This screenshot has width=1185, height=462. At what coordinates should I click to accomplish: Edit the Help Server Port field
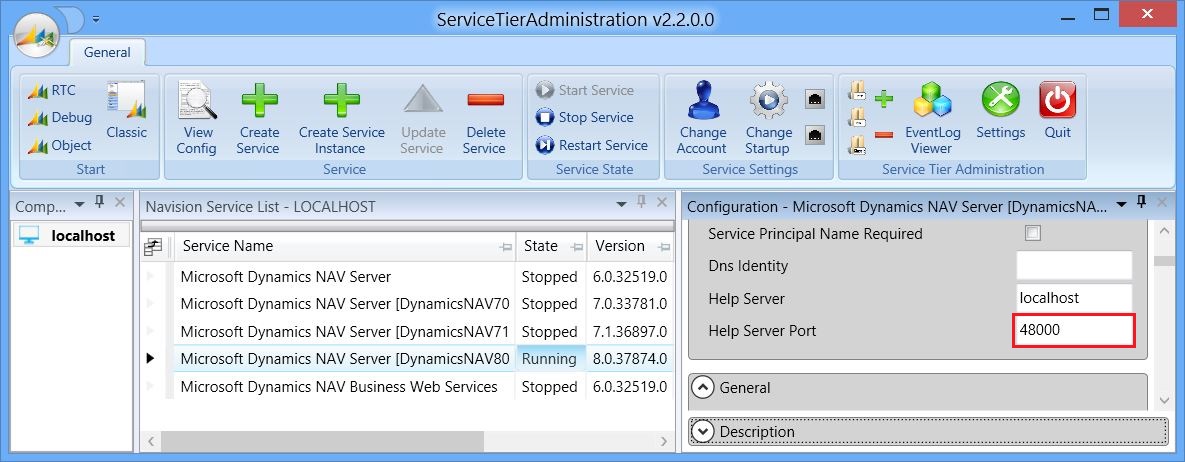tap(1074, 330)
